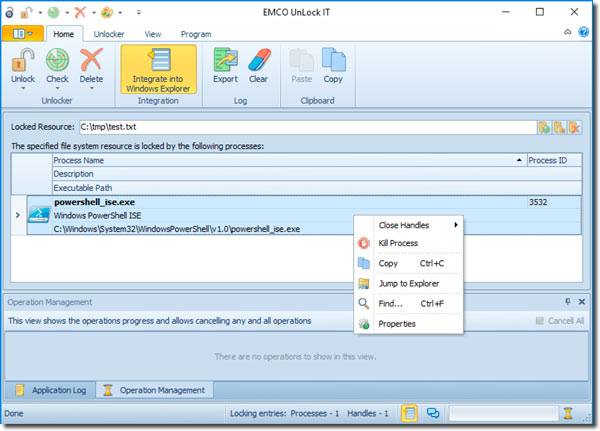Click the Description column header

coord(317,174)
